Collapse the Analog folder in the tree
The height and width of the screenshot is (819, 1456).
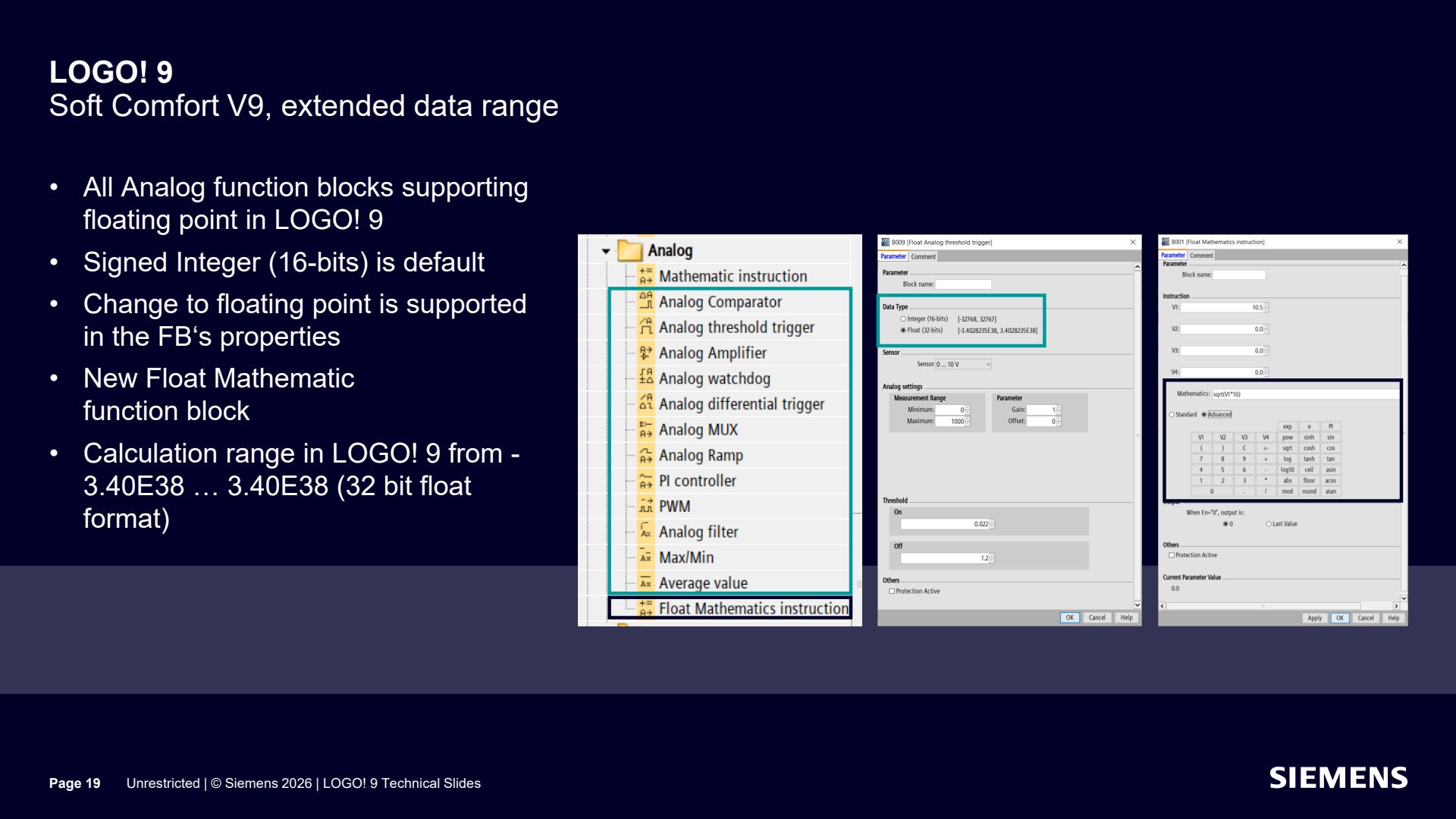tap(606, 251)
